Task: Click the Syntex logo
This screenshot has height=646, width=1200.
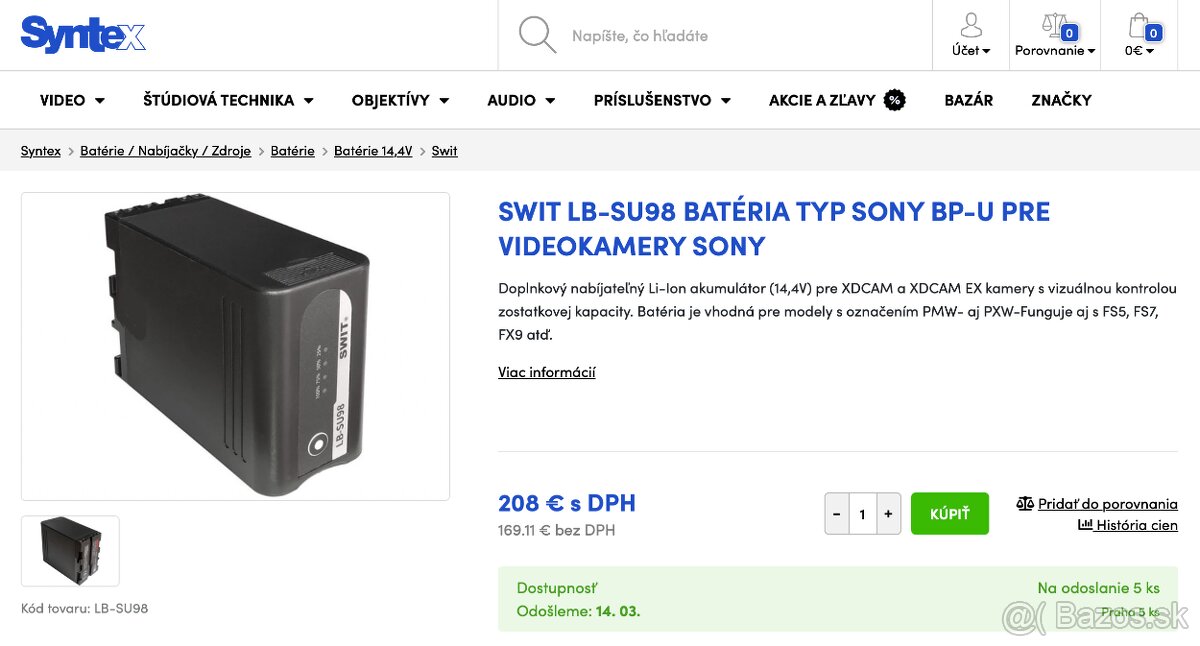Action: [83, 34]
